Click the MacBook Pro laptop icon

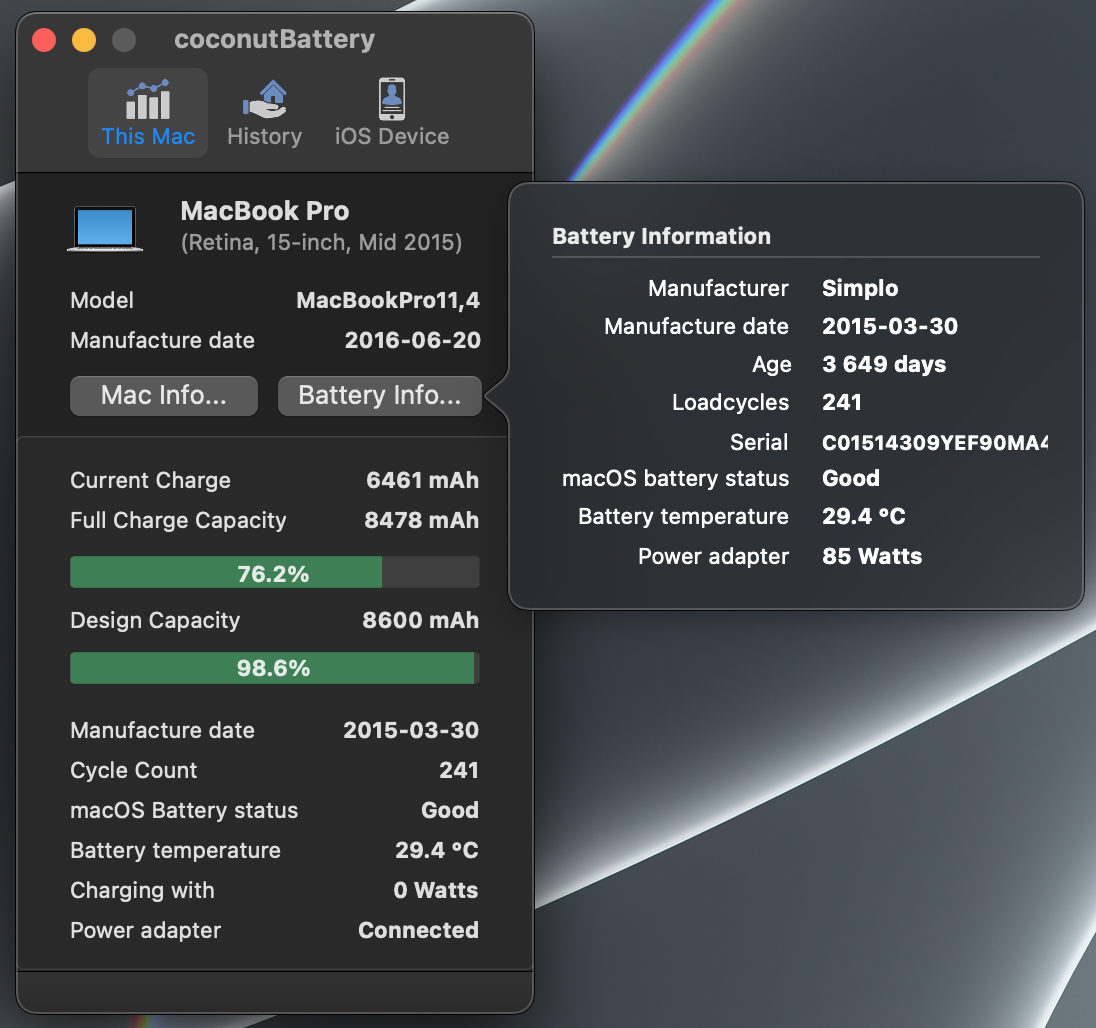(x=105, y=229)
